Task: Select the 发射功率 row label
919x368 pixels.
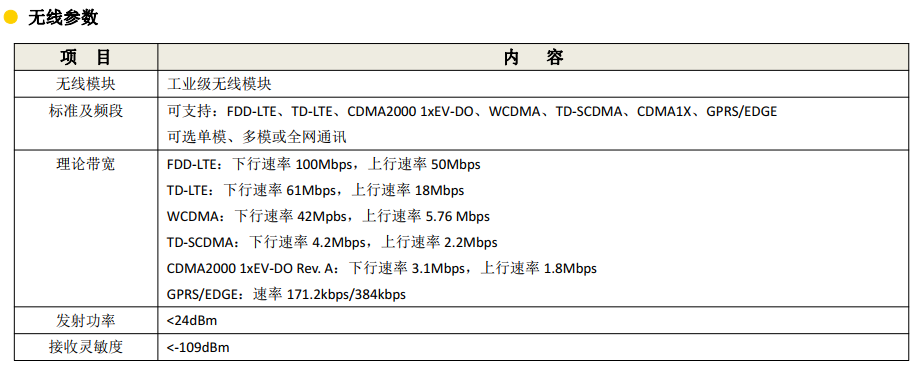Action: 86,321
